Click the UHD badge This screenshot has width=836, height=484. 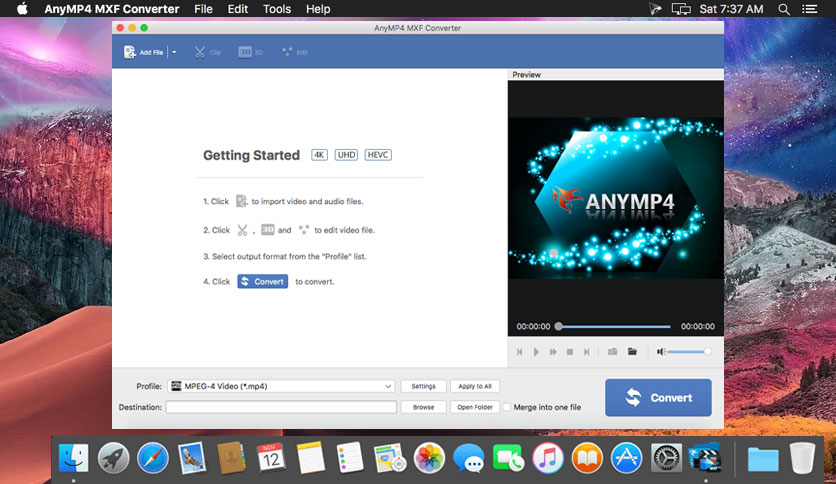click(346, 155)
